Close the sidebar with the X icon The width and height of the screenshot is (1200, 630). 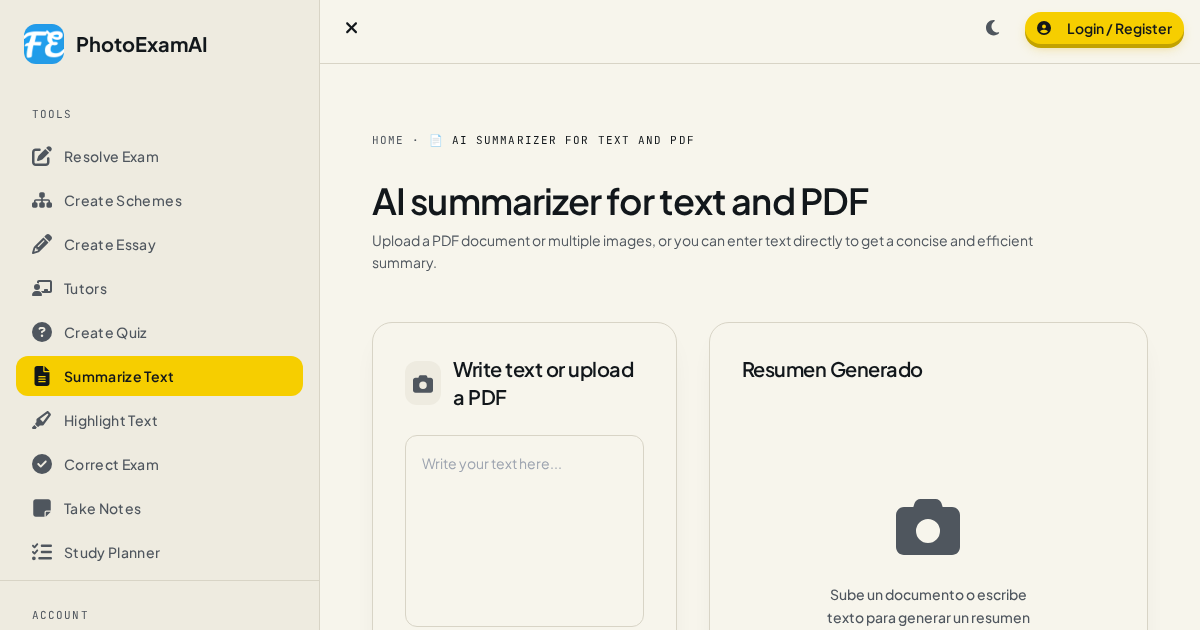tap(351, 28)
